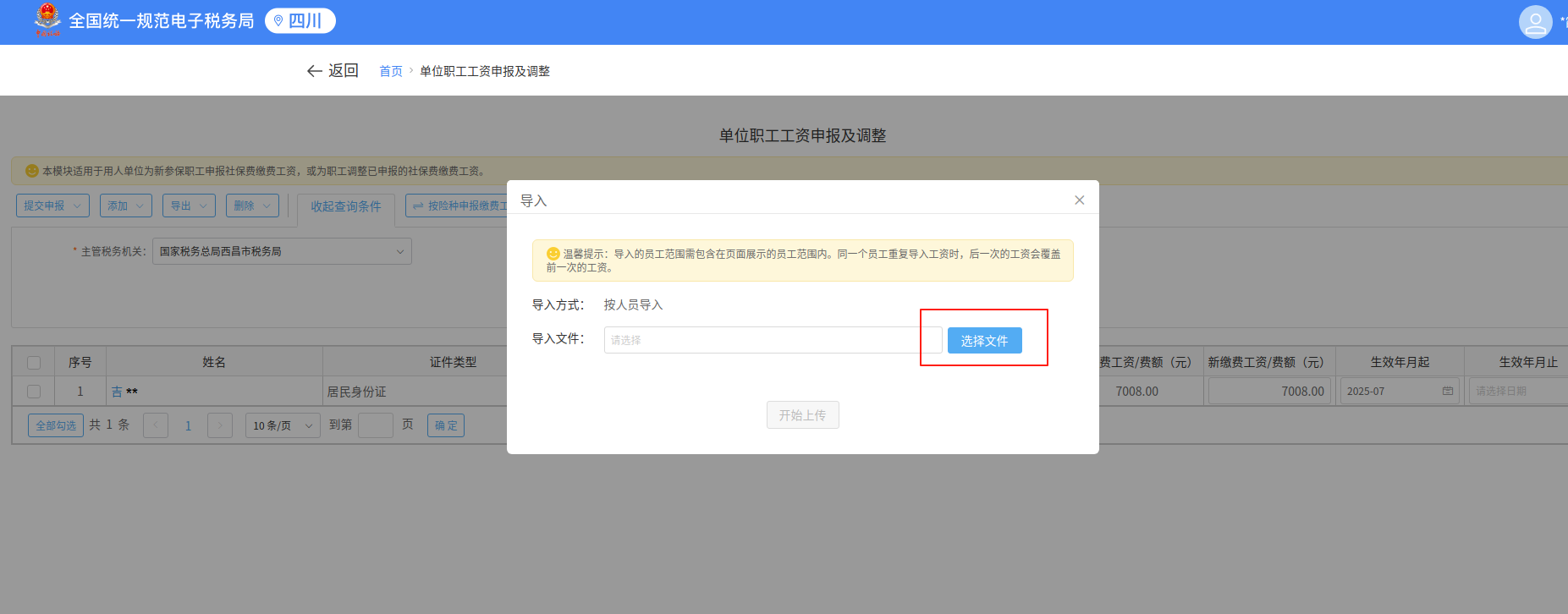
Task: Click the 收起查询条件 tab
Action: pyautogui.click(x=345, y=206)
